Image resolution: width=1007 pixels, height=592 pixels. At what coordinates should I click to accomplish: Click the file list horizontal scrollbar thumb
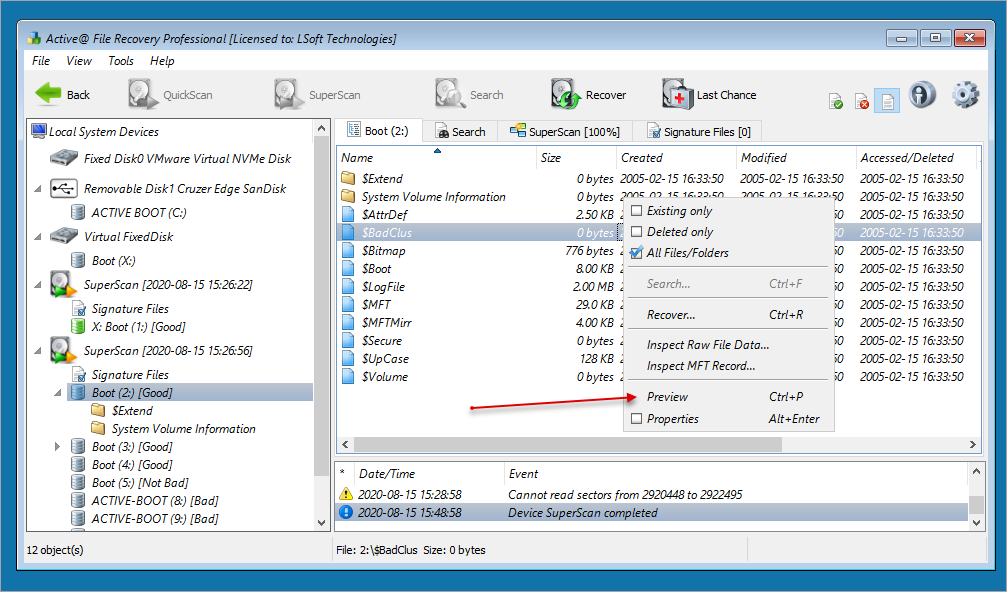pyautogui.click(x=568, y=444)
